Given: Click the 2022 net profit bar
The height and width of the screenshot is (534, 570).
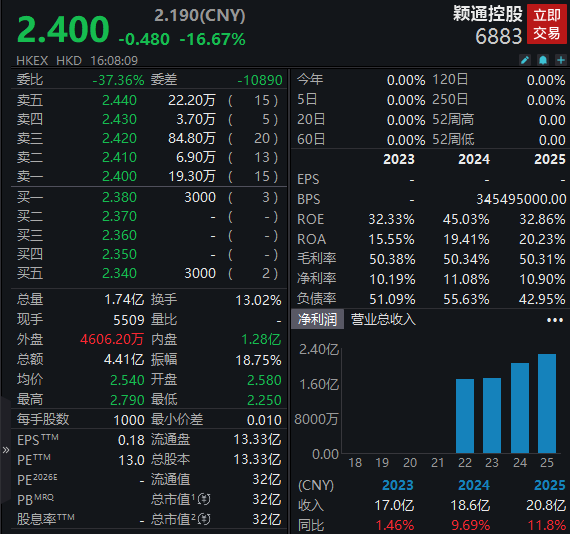Looking at the screenshot, I should pyautogui.click(x=465, y=416).
